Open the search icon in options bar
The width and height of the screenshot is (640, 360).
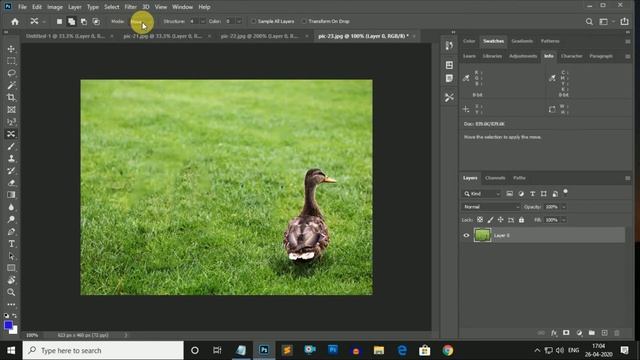589,22
